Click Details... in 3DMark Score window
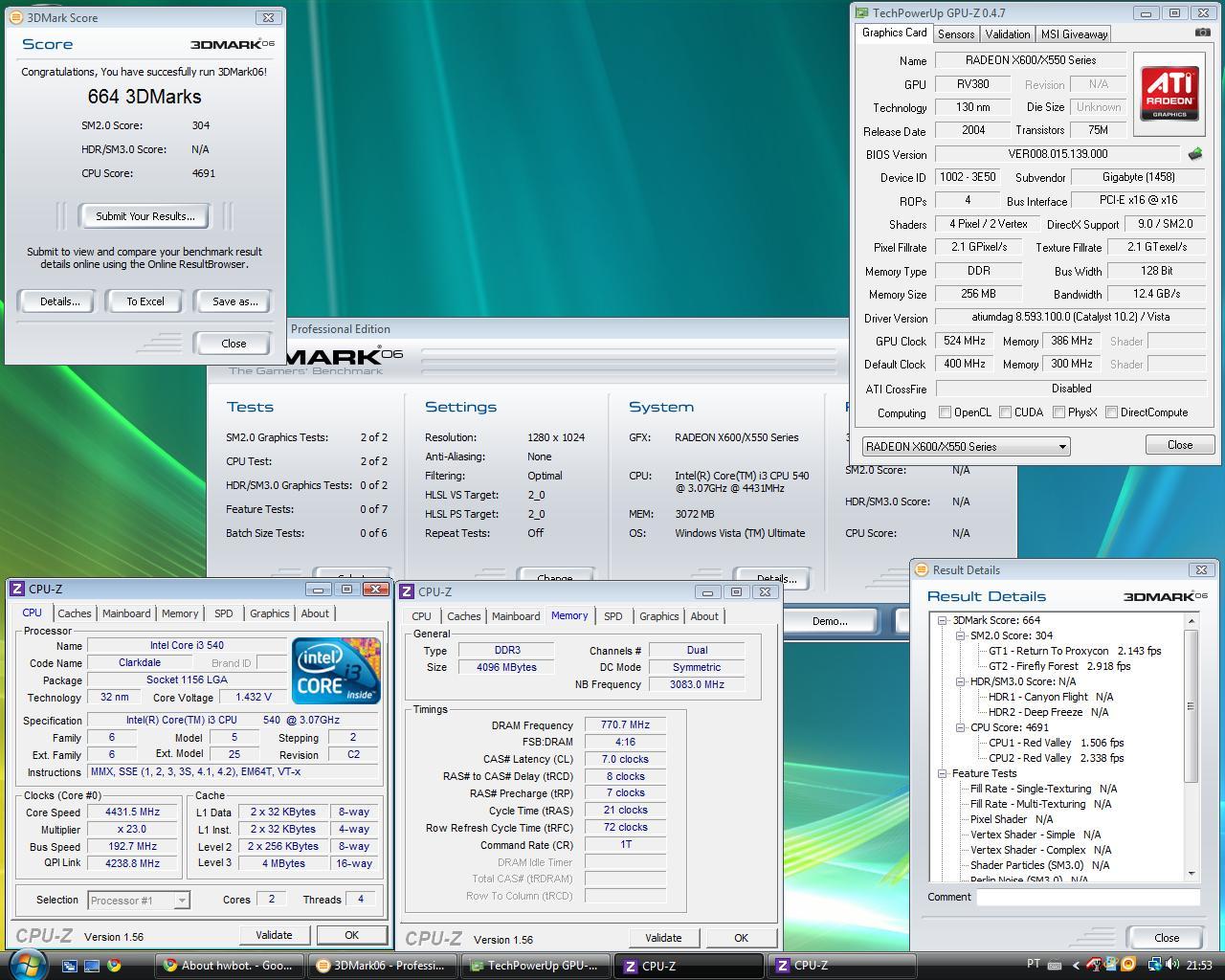 coord(59,301)
